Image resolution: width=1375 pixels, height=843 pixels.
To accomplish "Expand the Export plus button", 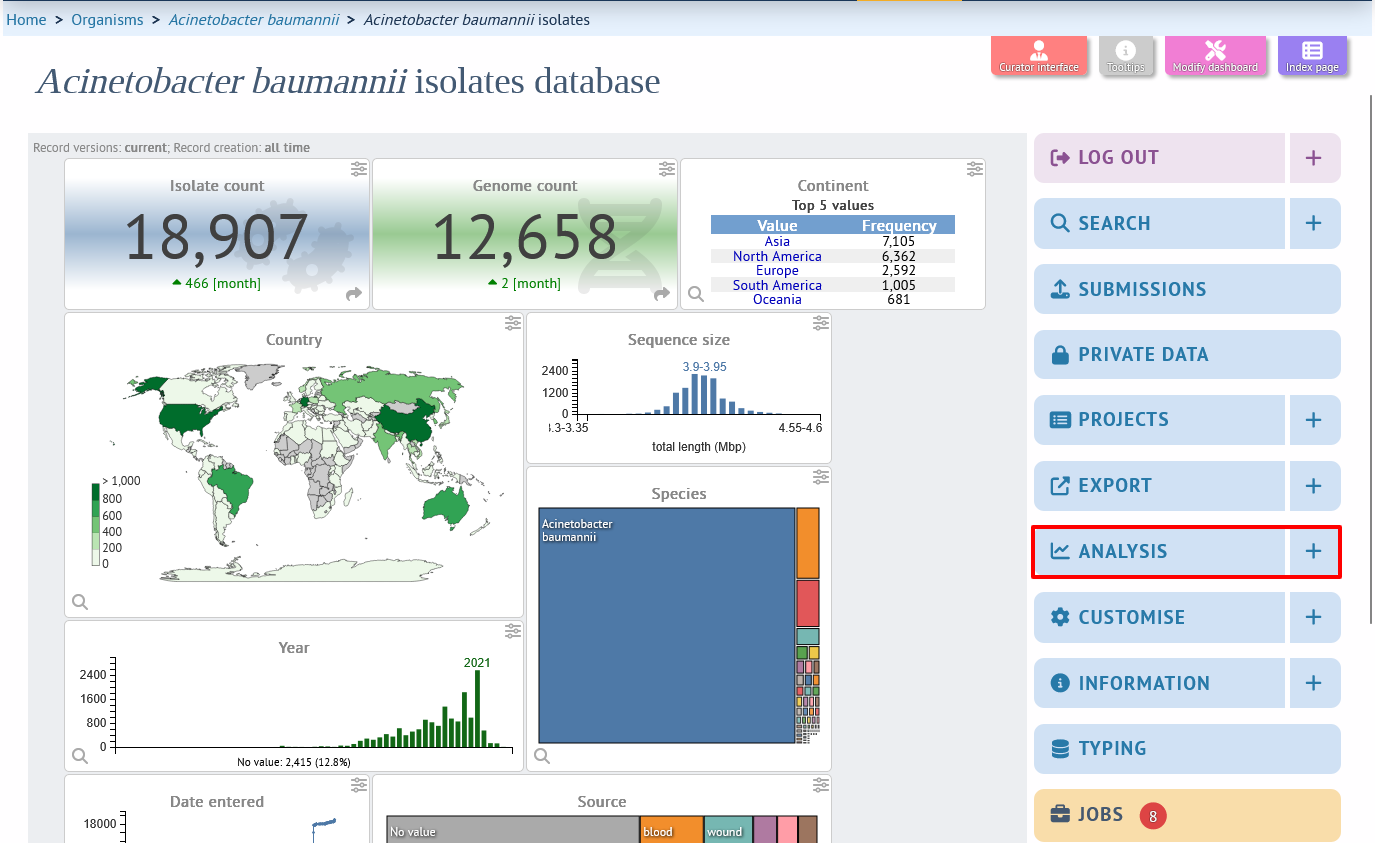I will (x=1314, y=486).
